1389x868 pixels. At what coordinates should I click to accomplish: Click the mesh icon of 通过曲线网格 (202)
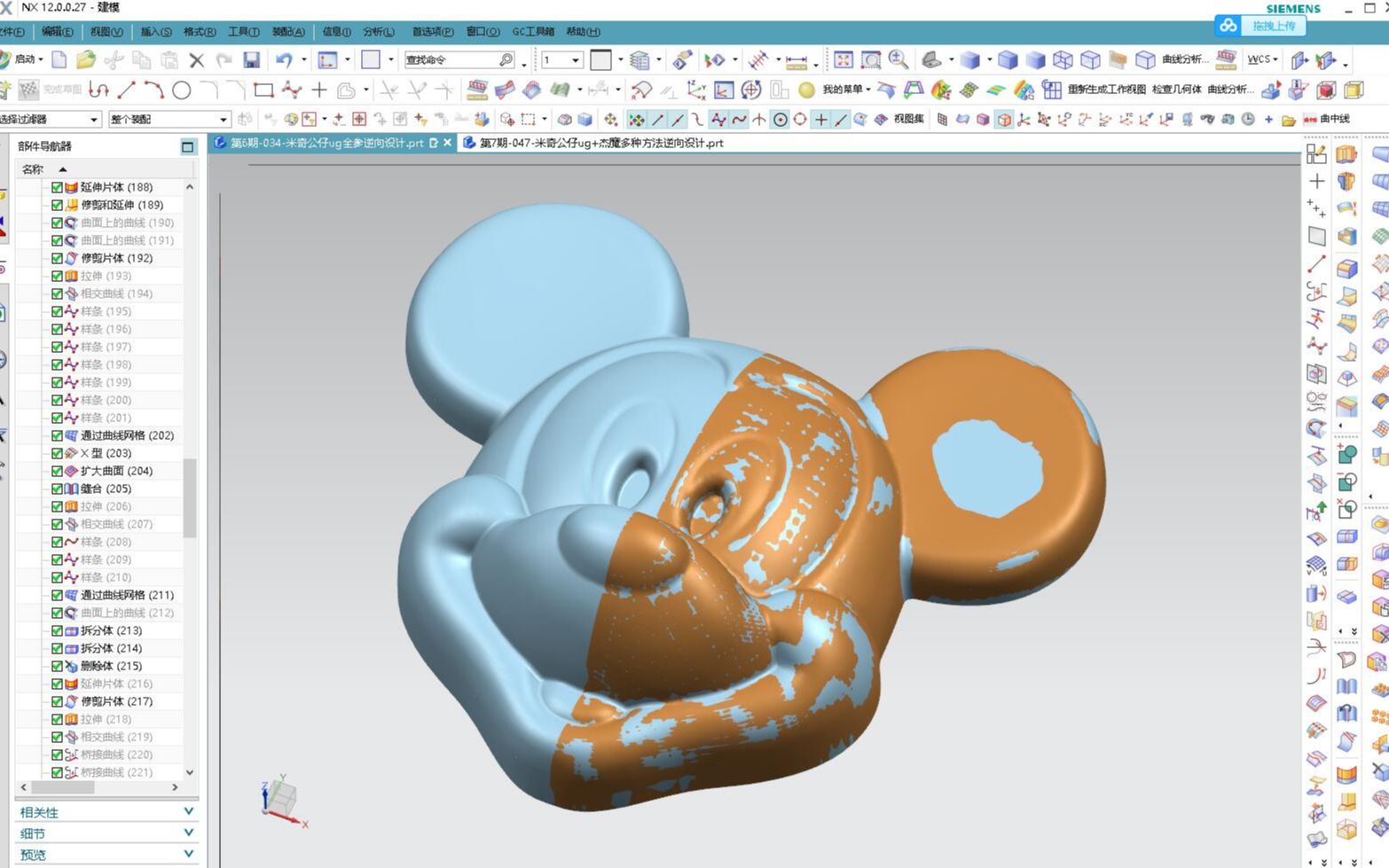72,435
